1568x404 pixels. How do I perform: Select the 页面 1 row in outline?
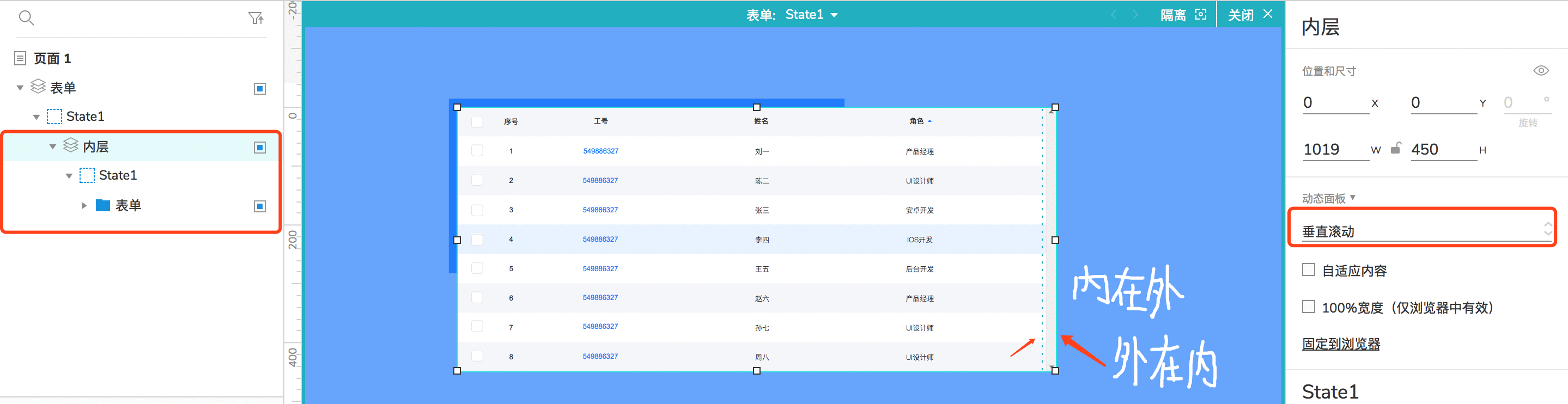coord(140,58)
